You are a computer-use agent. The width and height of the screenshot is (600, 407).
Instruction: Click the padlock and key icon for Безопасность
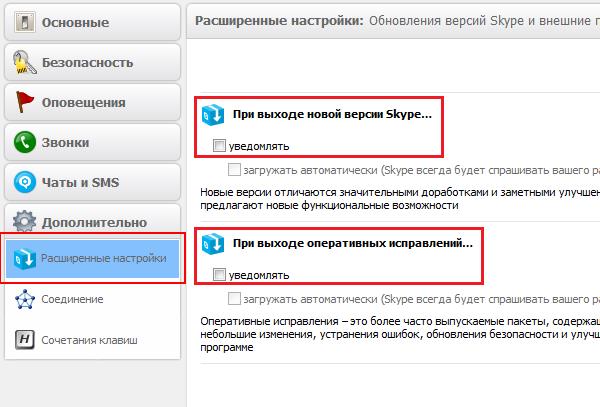pyautogui.click(x=24, y=62)
